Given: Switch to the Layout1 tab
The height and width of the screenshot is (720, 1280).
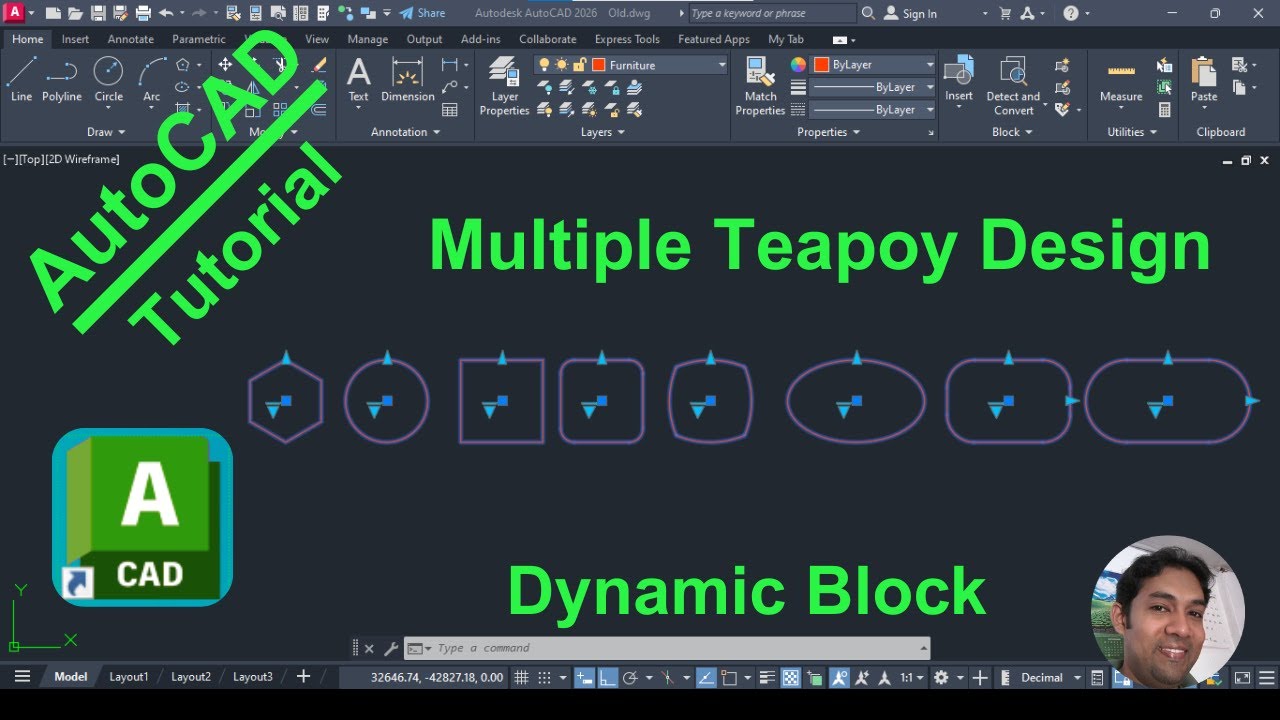Looking at the screenshot, I should click(x=128, y=677).
